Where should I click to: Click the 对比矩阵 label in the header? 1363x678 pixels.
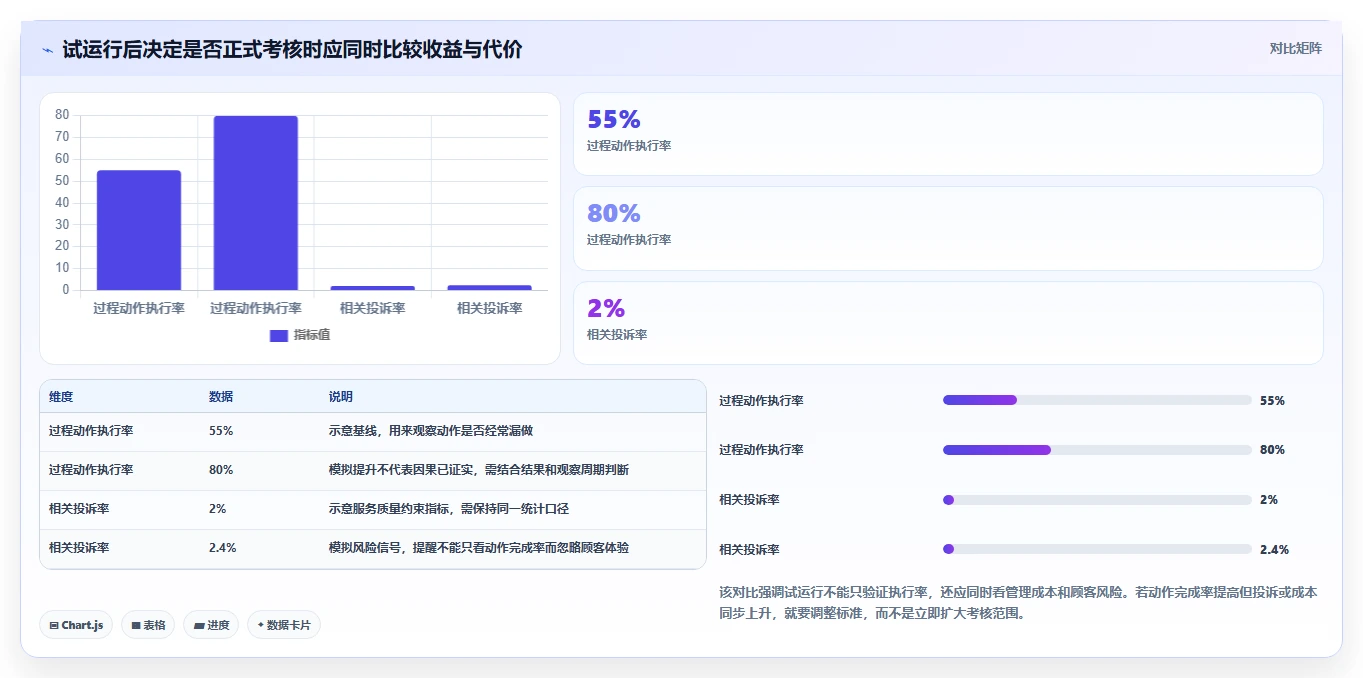[1295, 48]
